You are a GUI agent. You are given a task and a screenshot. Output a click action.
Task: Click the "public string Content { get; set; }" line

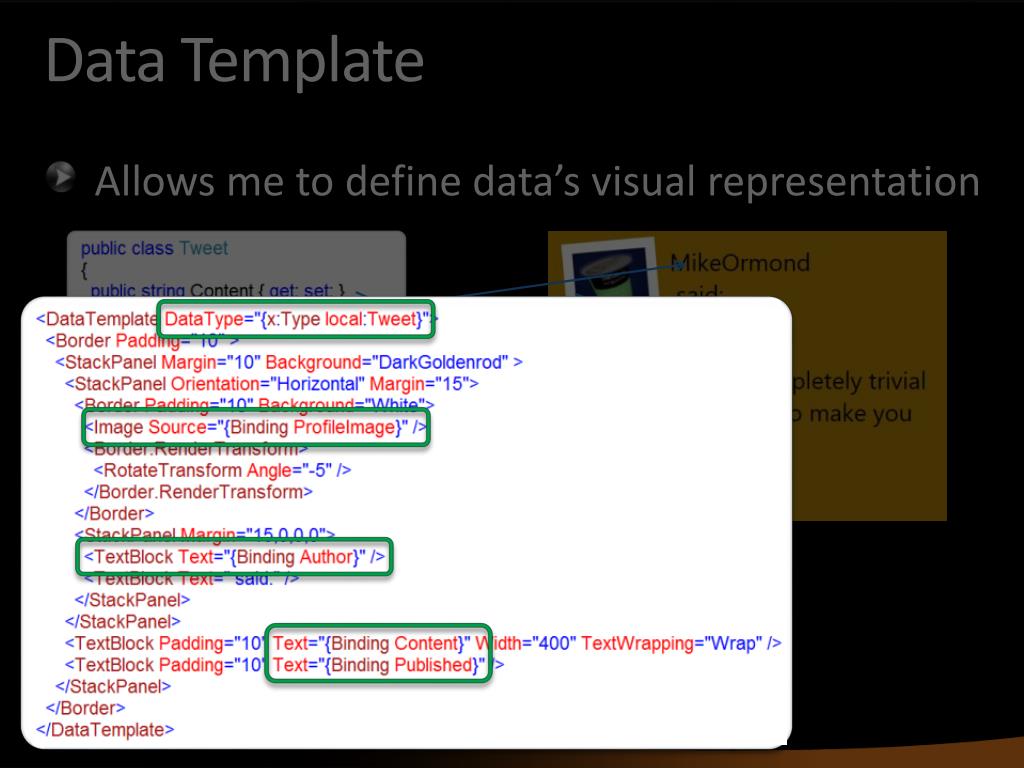(217, 289)
